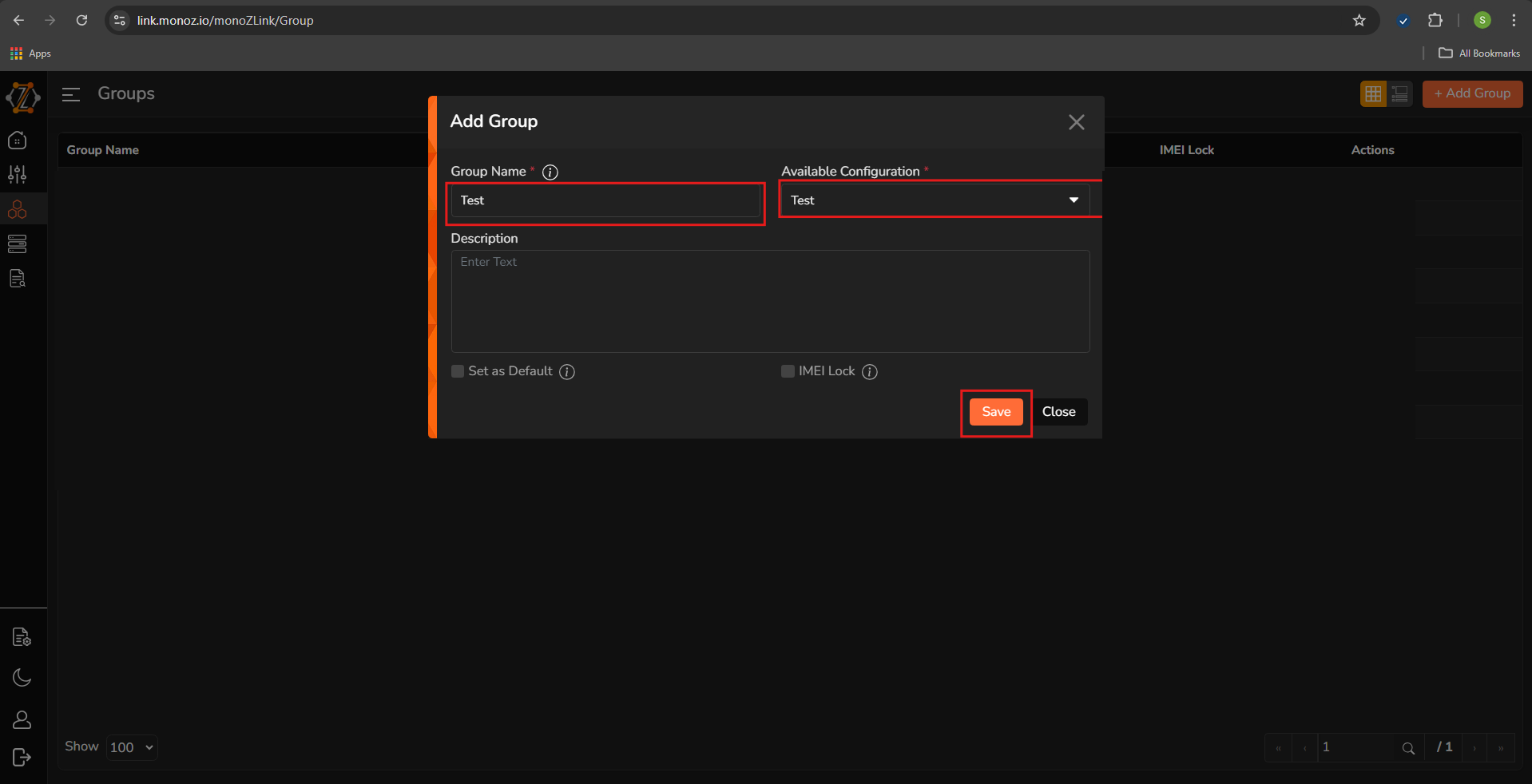Click the Close button in dialog
The width and height of the screenshot is (1532, 784).
tap(1058, 412)
